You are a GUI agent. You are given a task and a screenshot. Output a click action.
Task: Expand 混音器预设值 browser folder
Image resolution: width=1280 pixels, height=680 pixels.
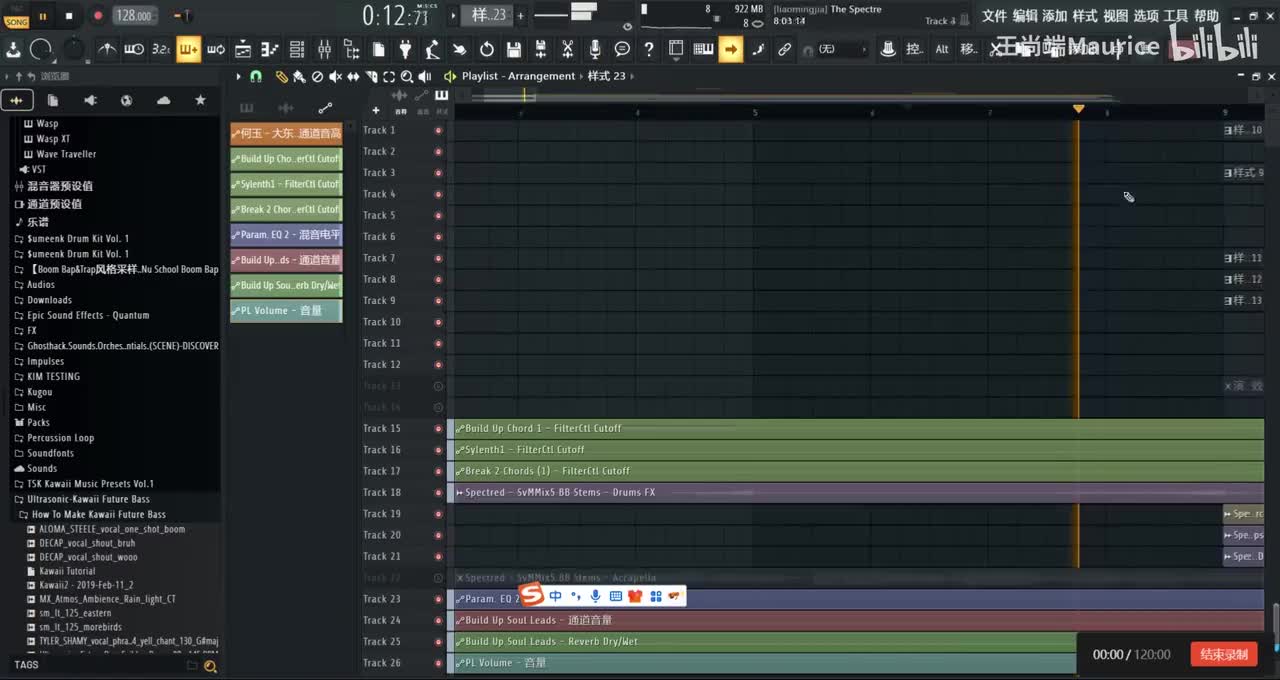59,186
